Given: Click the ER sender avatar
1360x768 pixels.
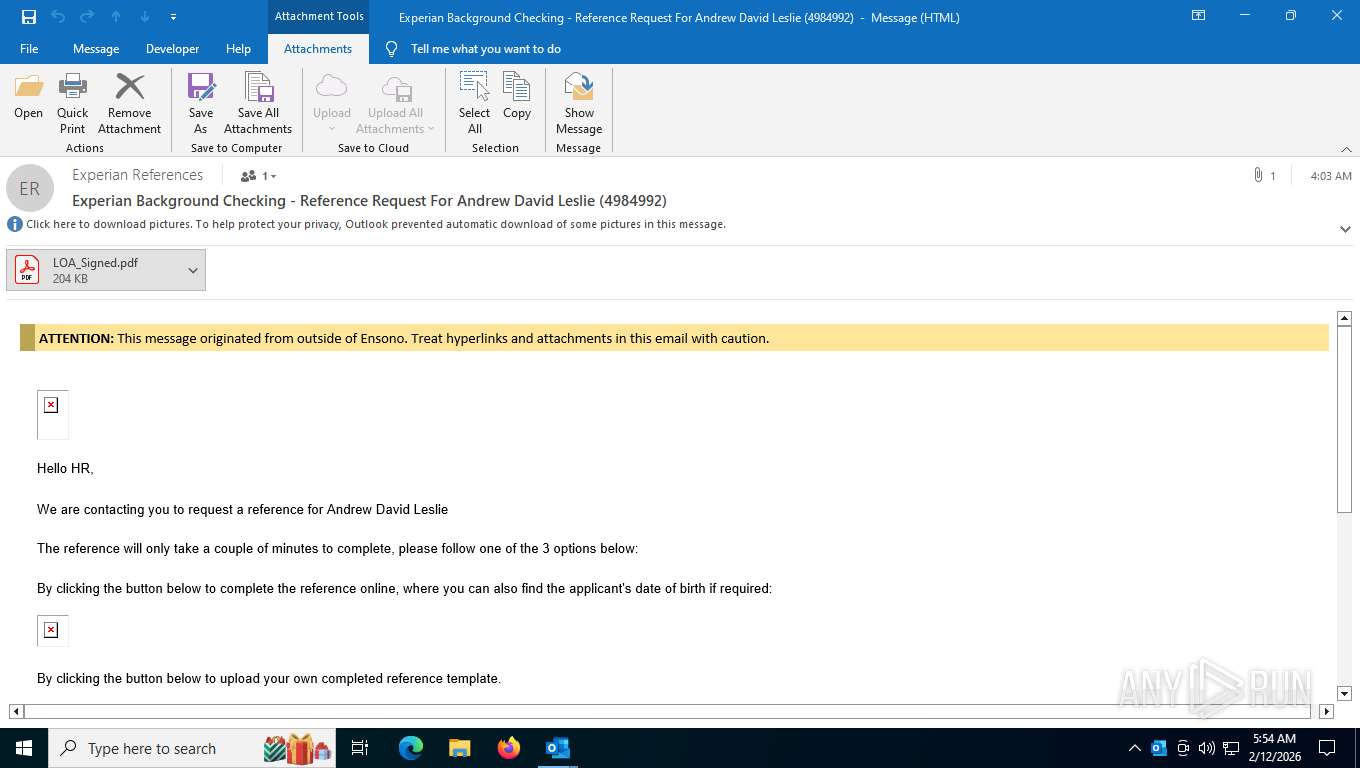Looking at the screenshot, I should (x=30, y=188).
